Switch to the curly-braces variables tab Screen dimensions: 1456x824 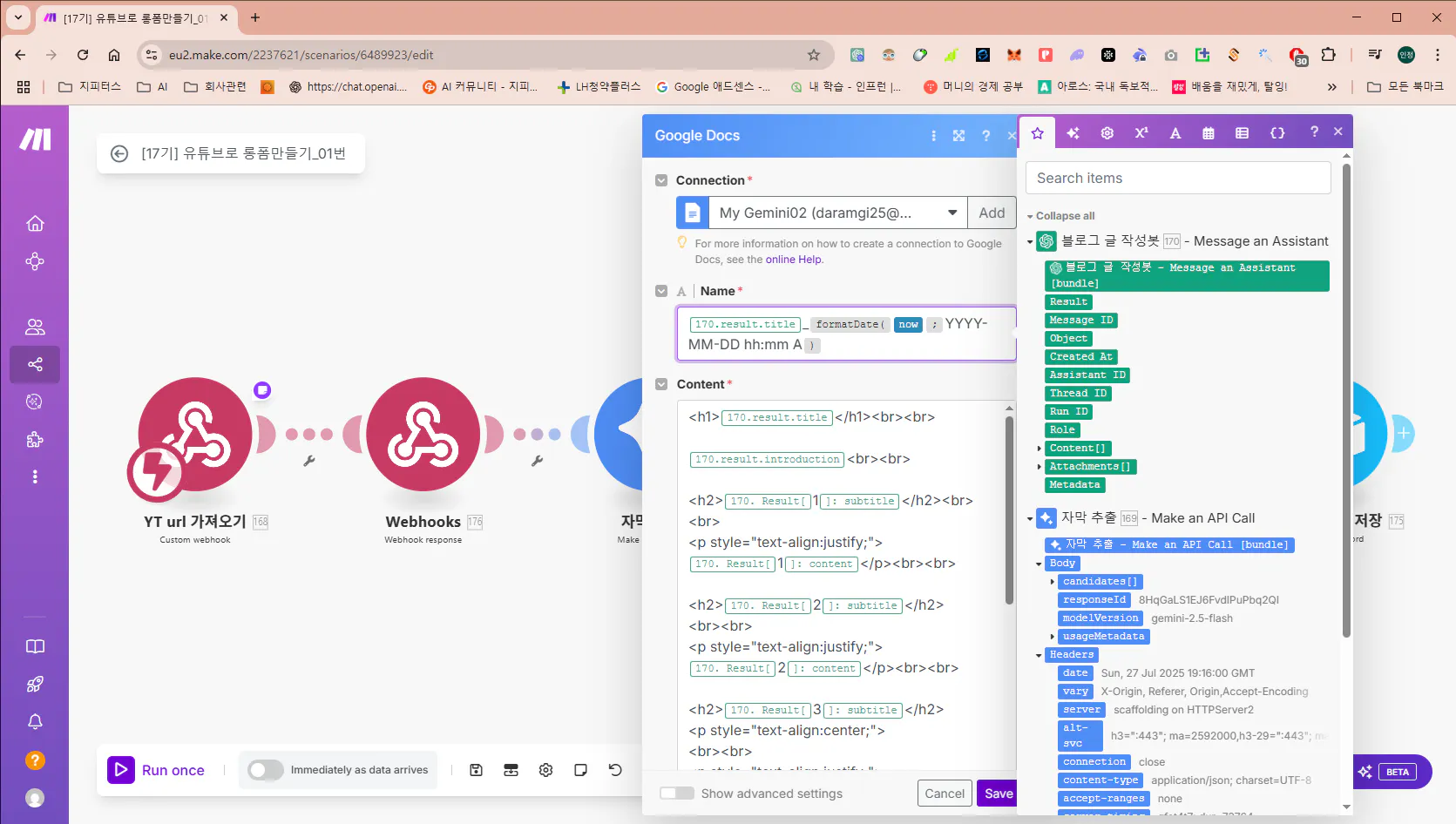point(1277,133)
